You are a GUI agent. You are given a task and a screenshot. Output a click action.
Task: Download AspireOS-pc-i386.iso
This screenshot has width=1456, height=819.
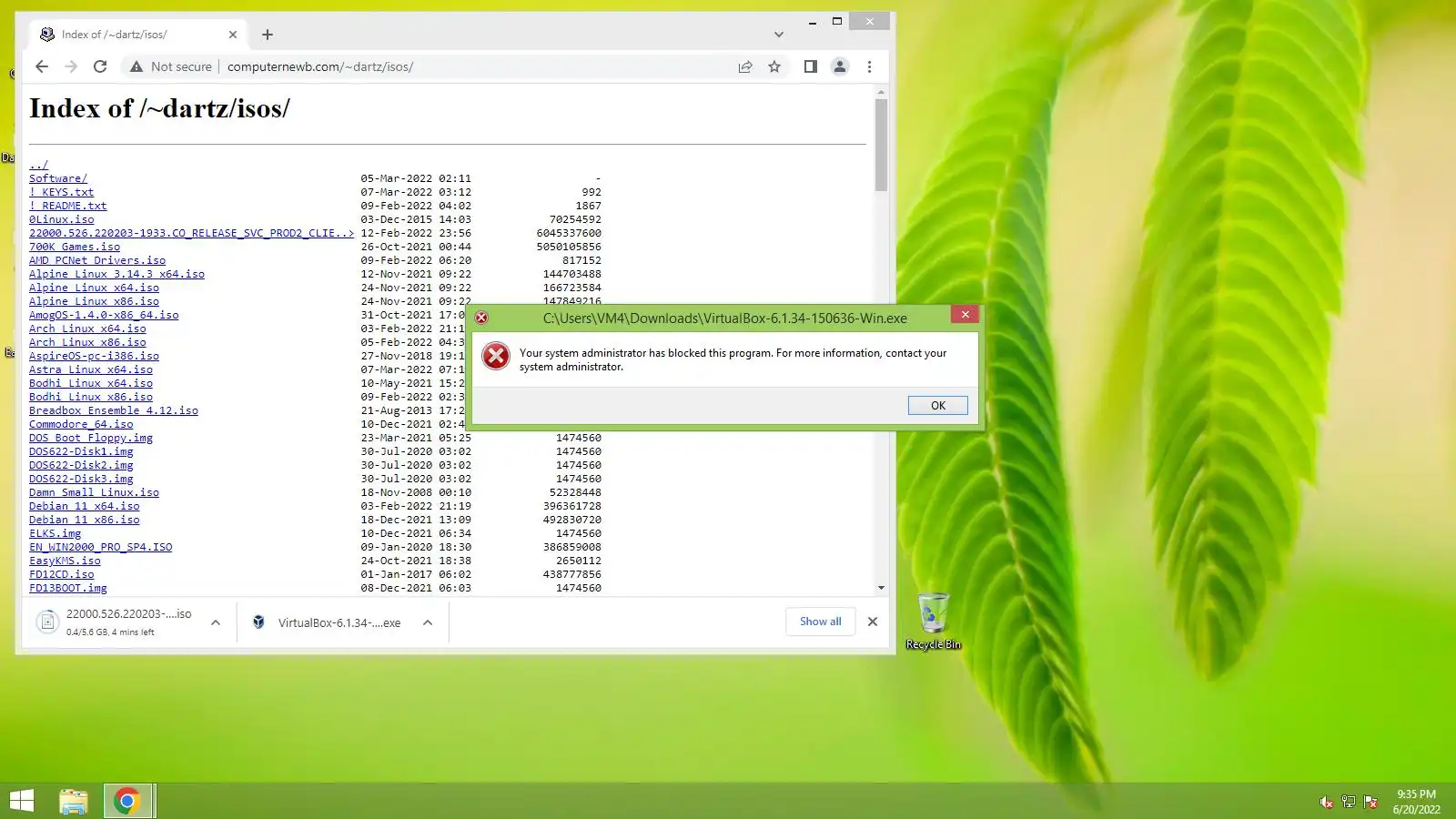click(94, 356)
